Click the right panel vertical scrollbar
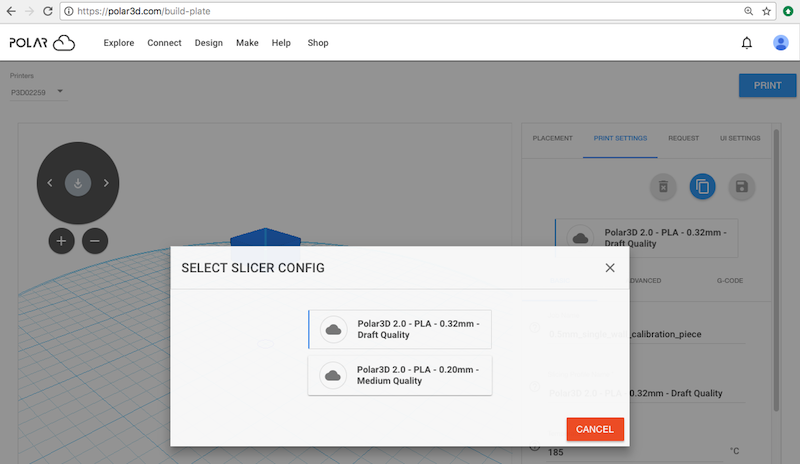Viewport: 800px width, 464px height. (x=776, y=271)
